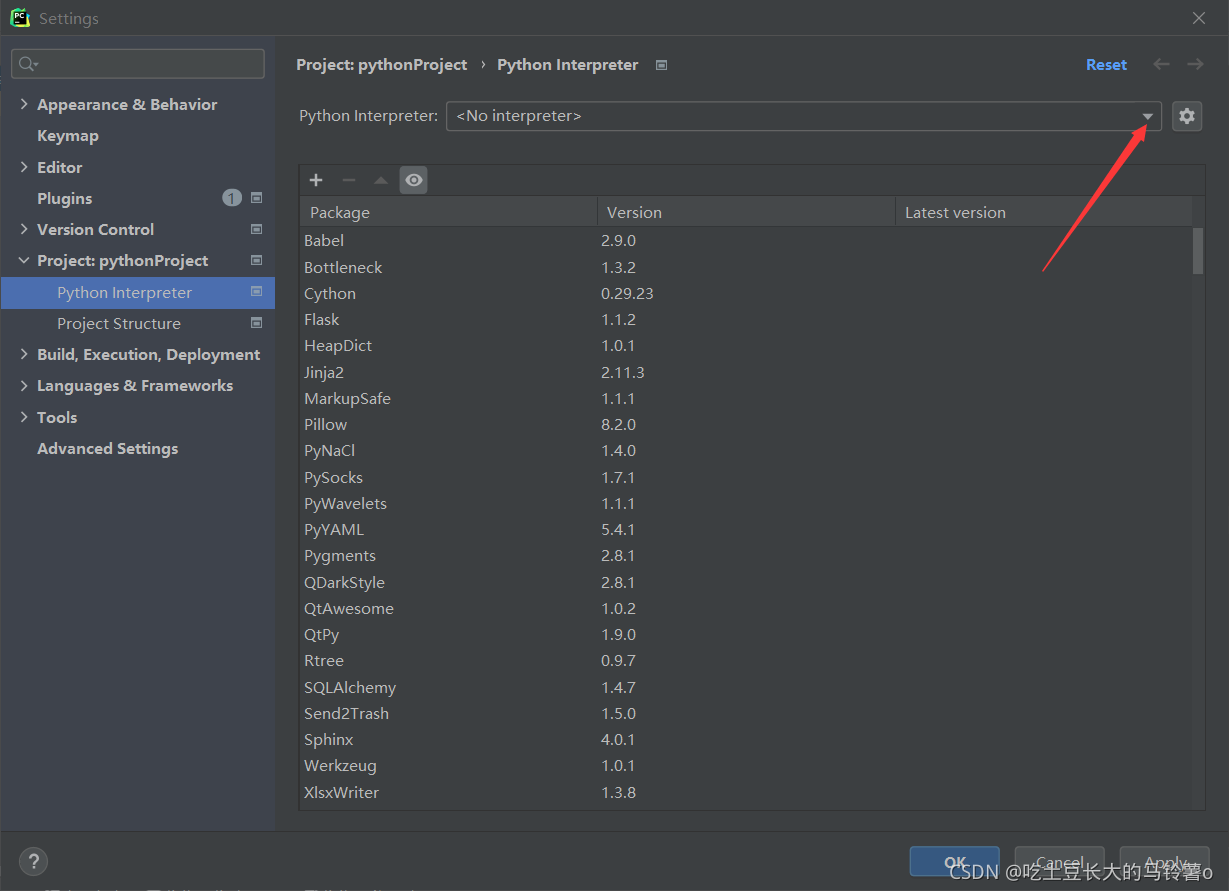Install a new package with the plus icon
The width and height of the screenshot is (1229, 891).
316,180
